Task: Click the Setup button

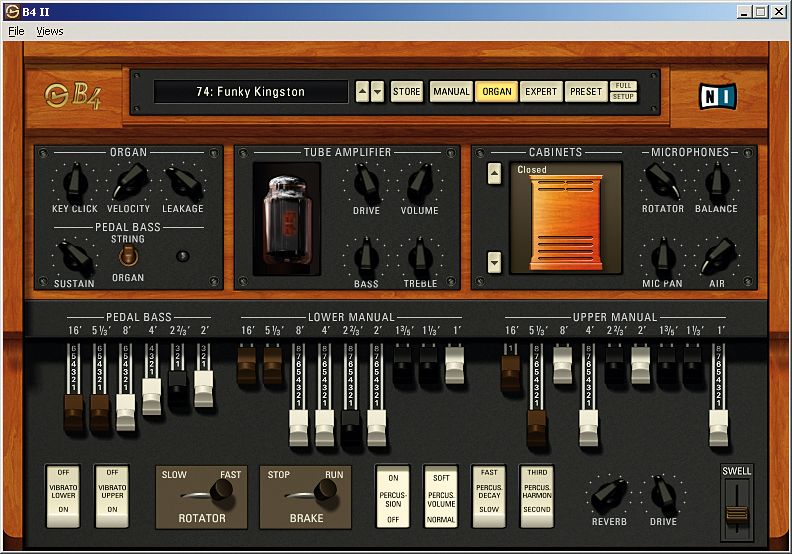Action: point(623,97)
